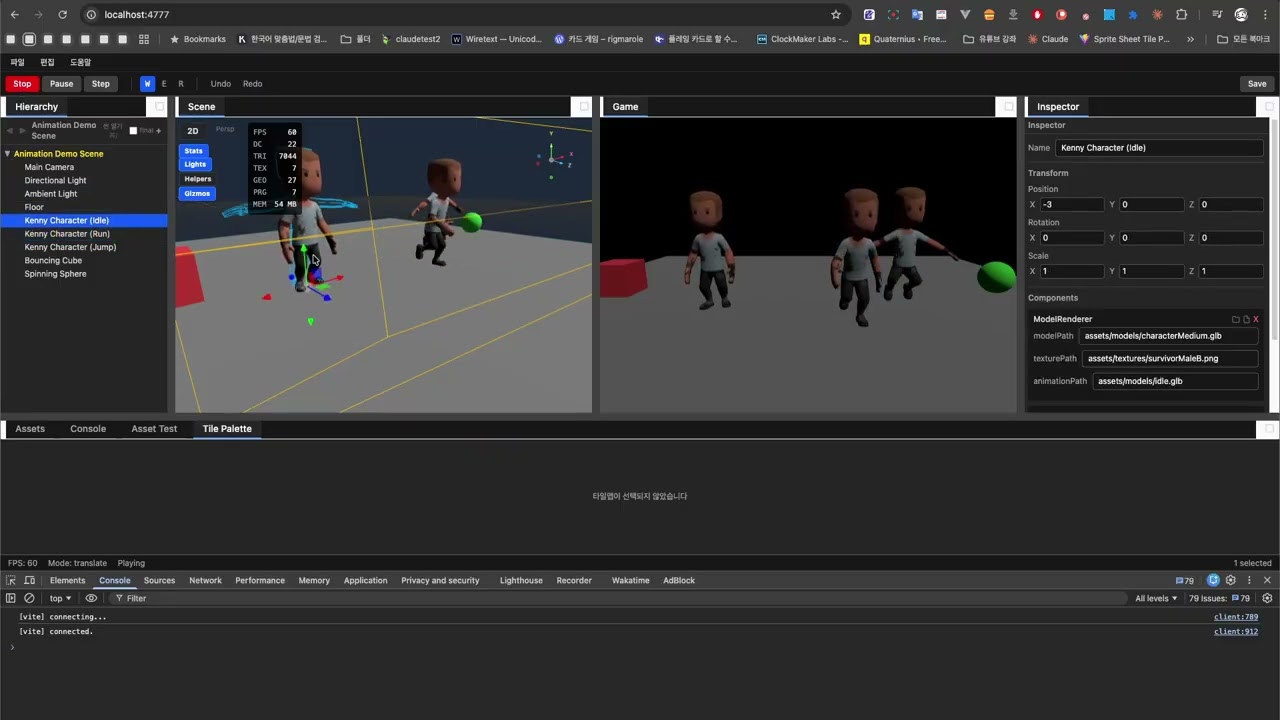Enable the Helpers toggle in Scene view
The image size is (1280, 720).
(x=197, y=179)
